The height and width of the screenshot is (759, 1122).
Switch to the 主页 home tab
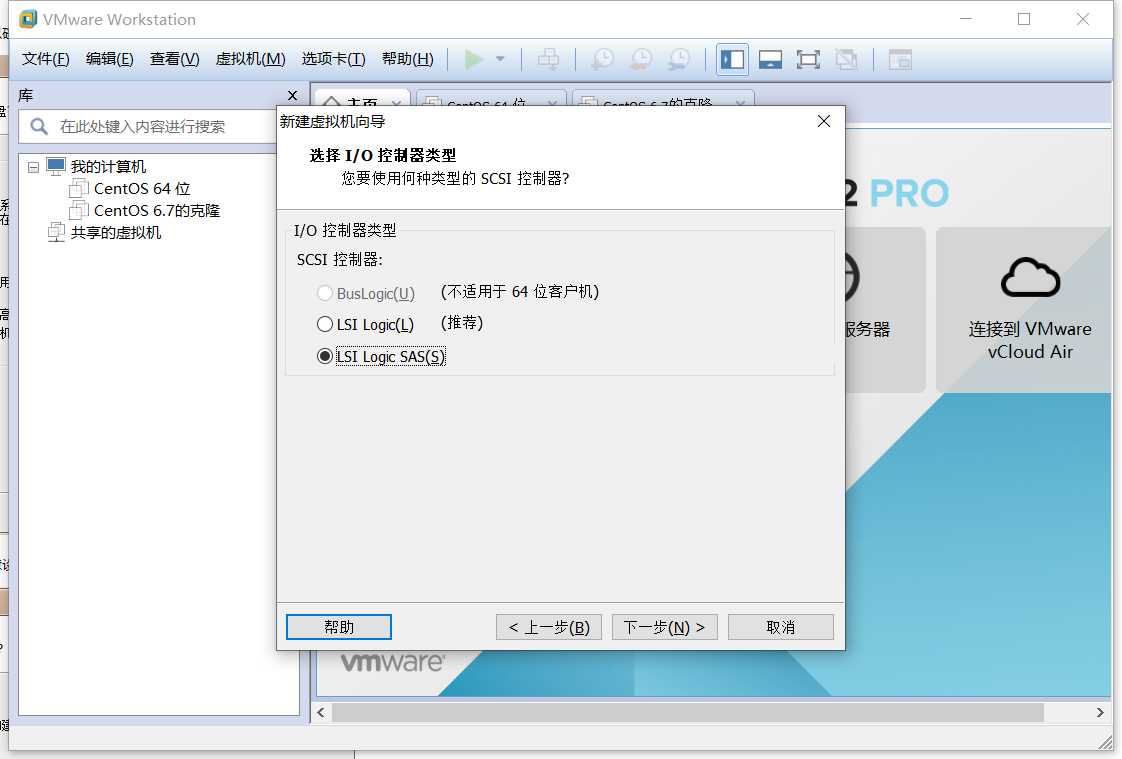pos(362,100)
